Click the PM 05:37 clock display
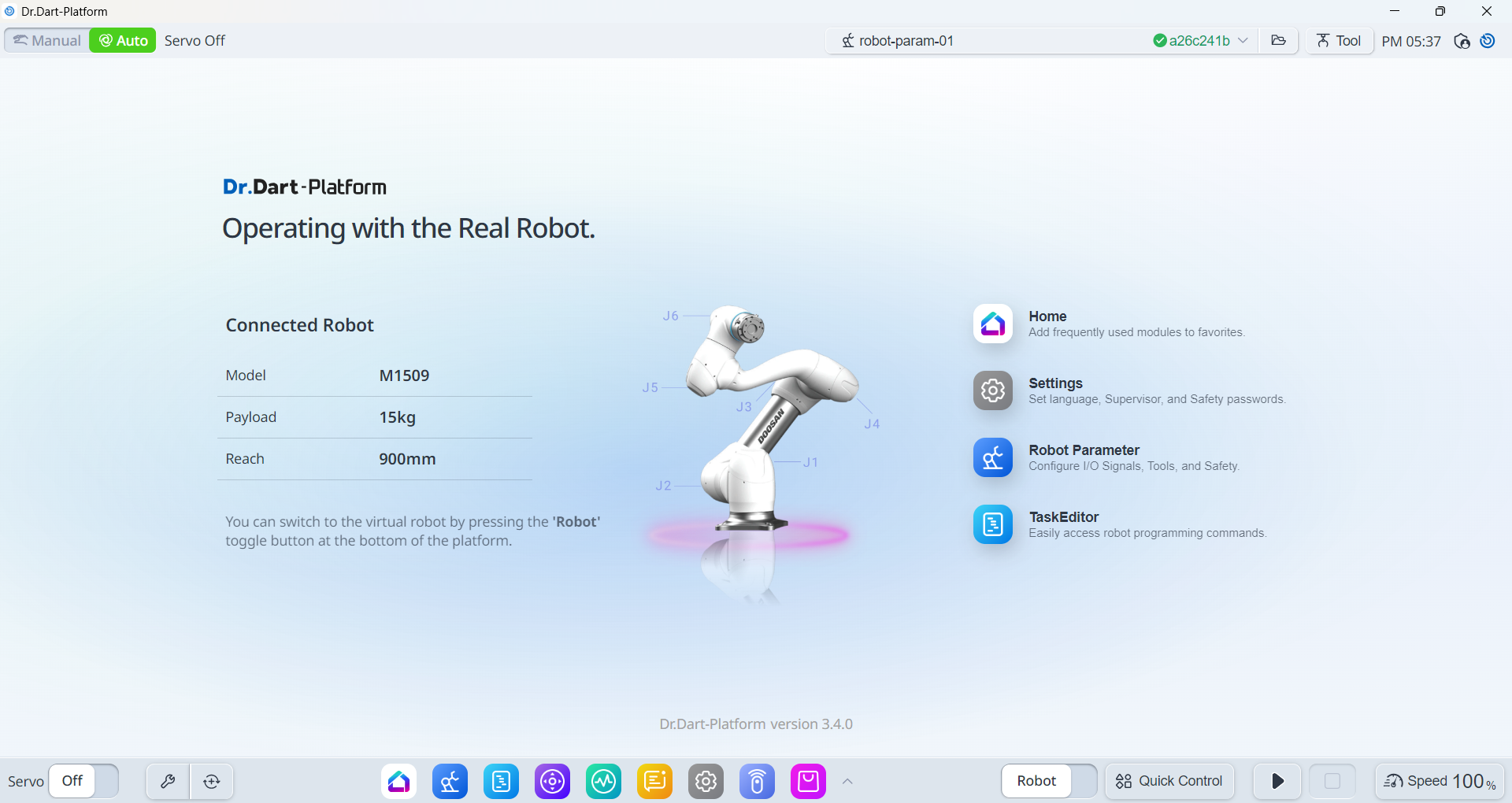 (1411, 41)
